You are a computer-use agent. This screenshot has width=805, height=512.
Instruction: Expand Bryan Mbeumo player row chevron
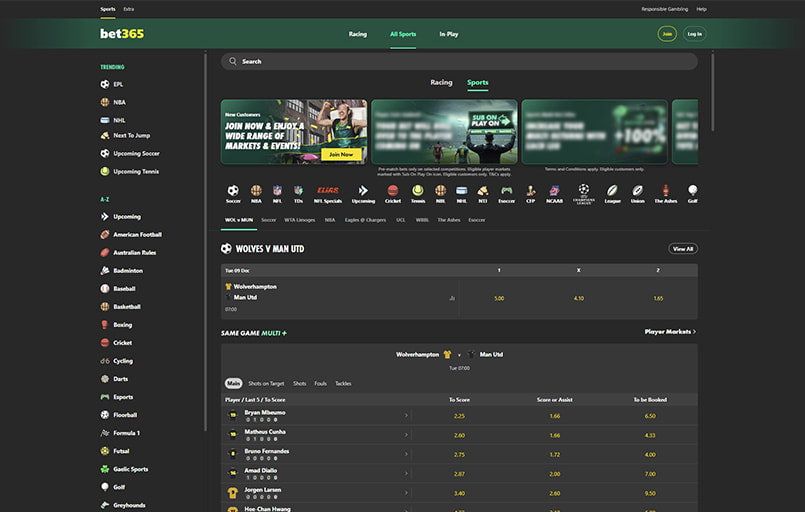point(406,415)
